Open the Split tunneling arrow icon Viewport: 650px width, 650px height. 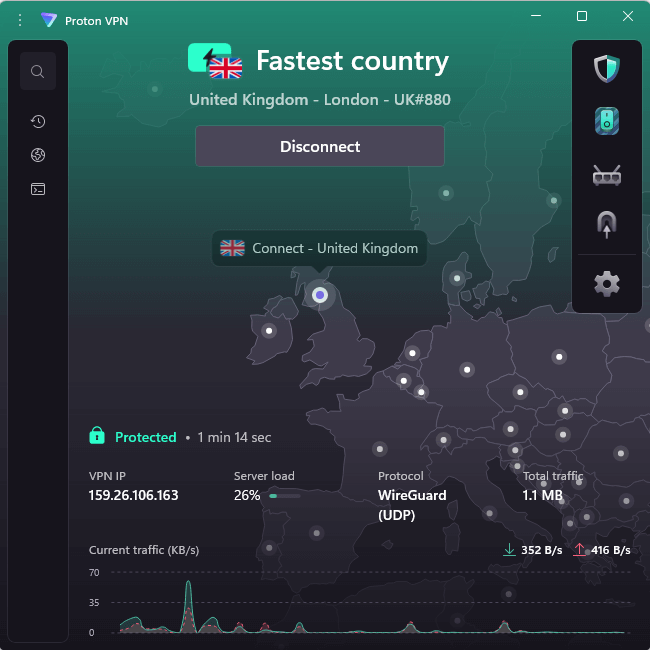606,225
